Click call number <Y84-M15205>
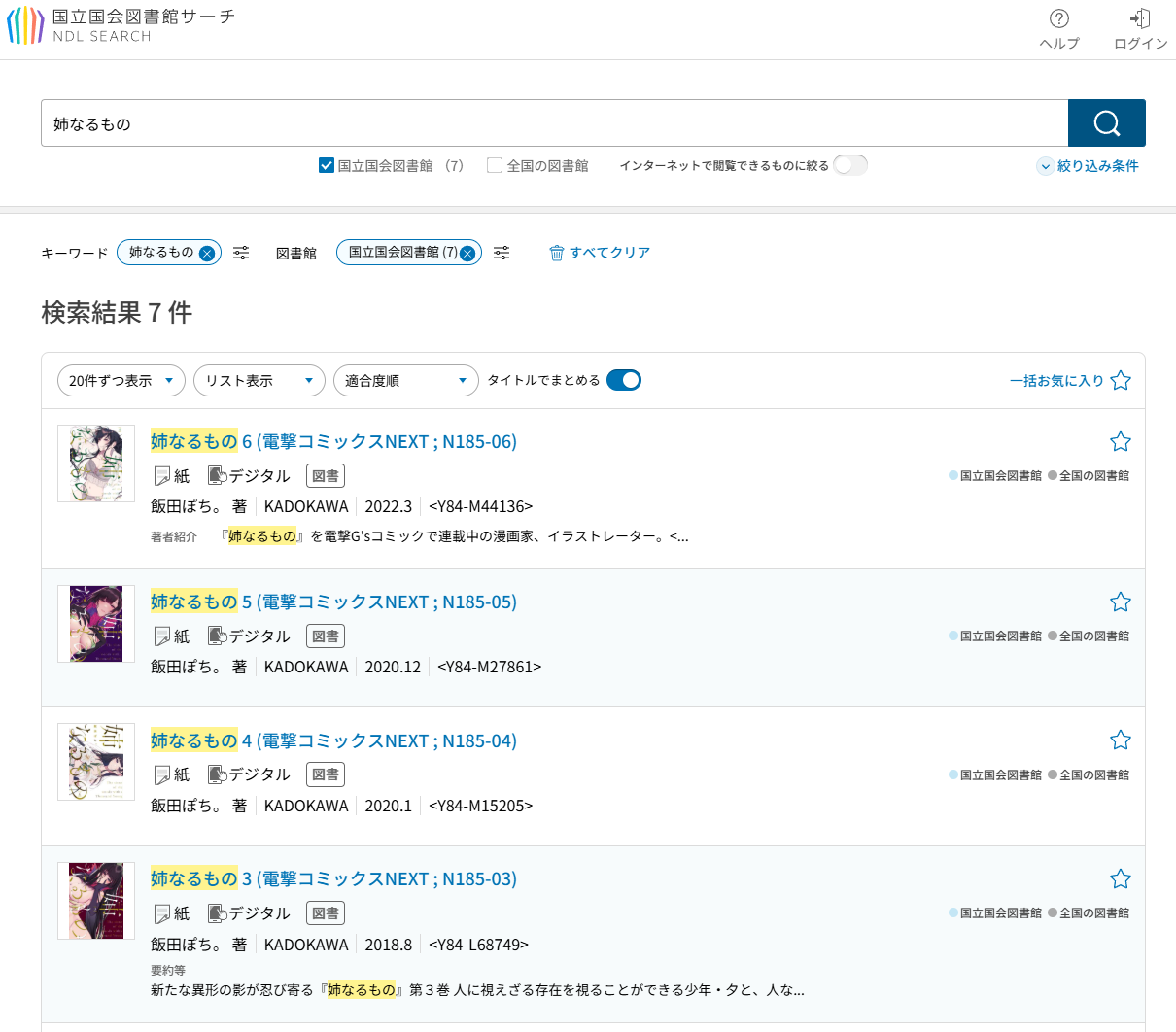Viewport: 1176px width, 1032px height. click(x=481, y=806)
